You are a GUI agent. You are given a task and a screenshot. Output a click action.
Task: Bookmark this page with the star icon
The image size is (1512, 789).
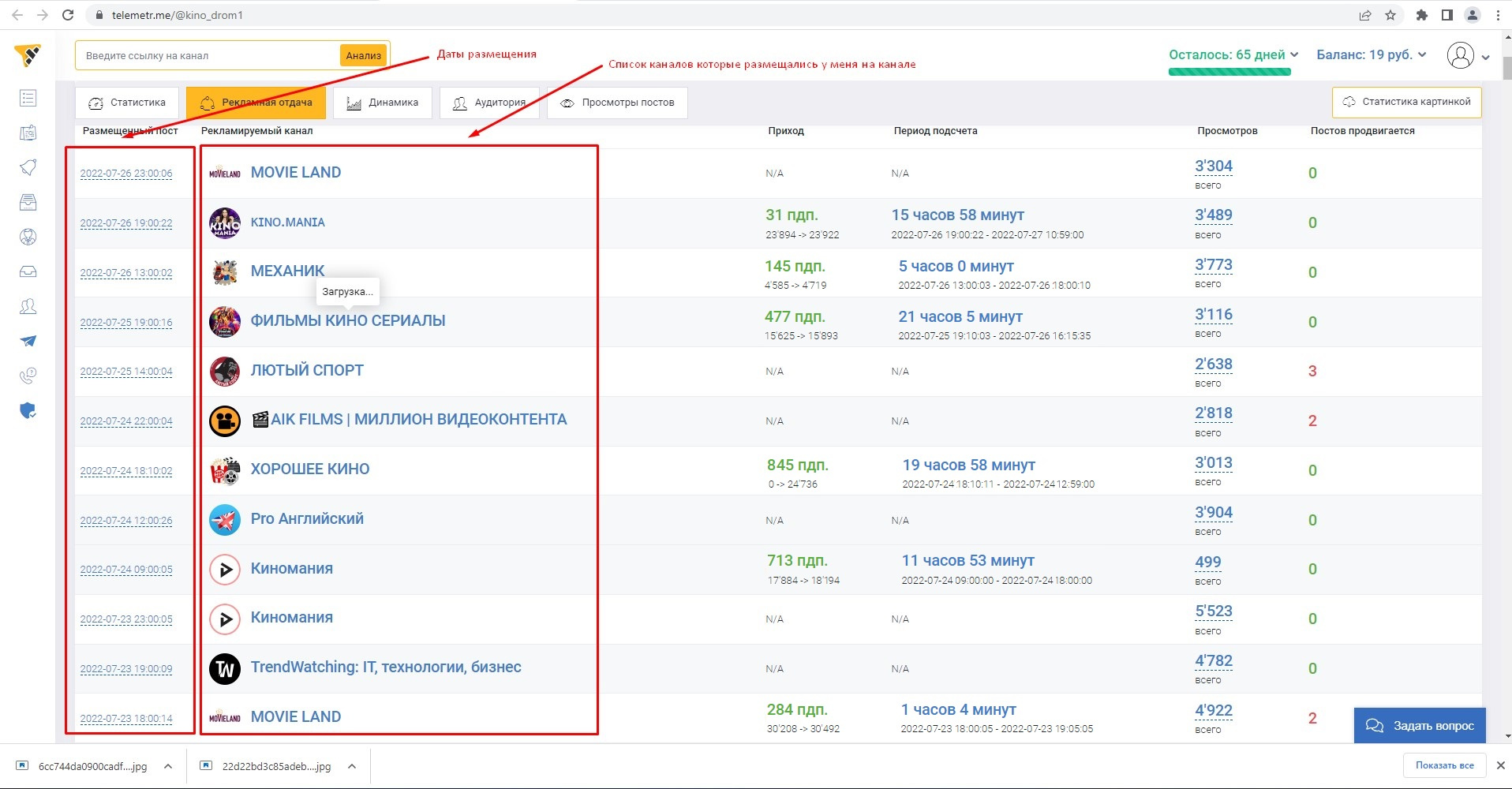coord(1390,15)
